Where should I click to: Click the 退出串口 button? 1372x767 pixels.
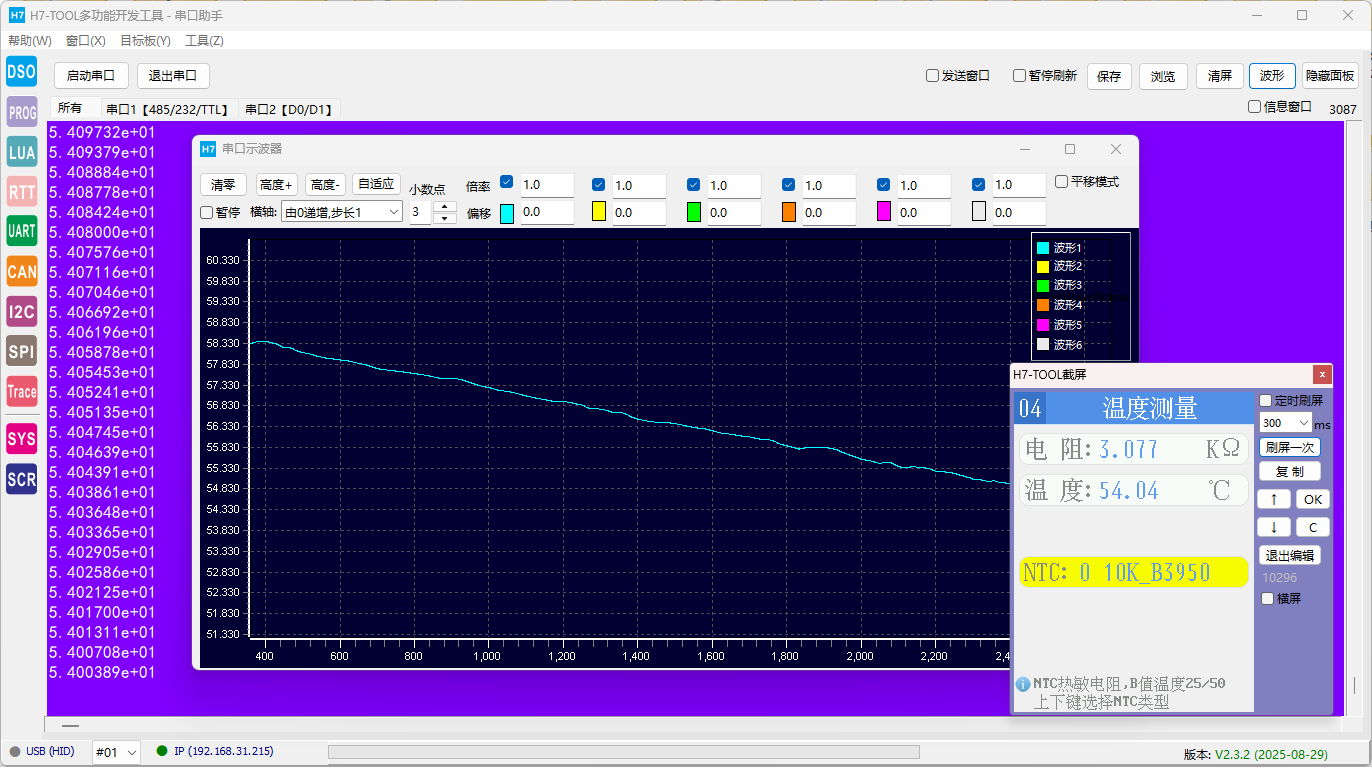(173, 75)
